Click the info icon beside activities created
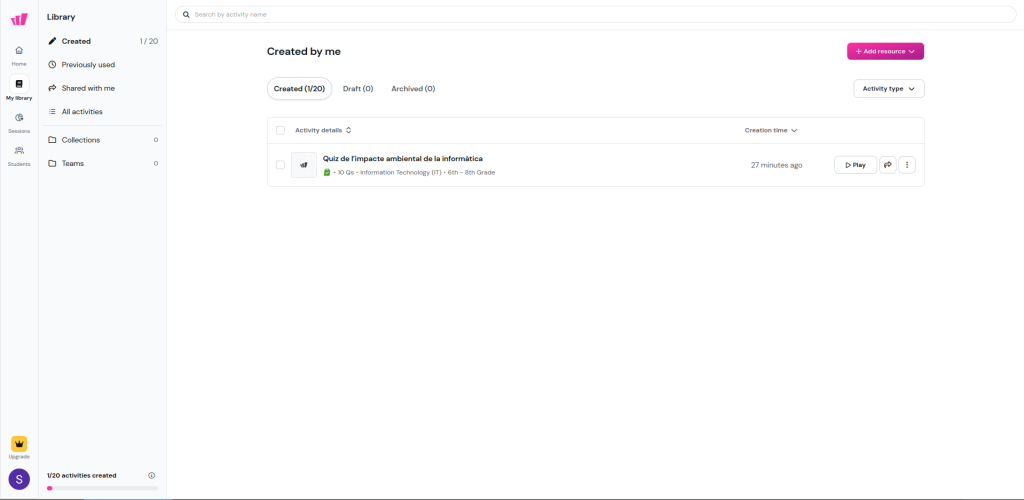 tap(151, 476)
